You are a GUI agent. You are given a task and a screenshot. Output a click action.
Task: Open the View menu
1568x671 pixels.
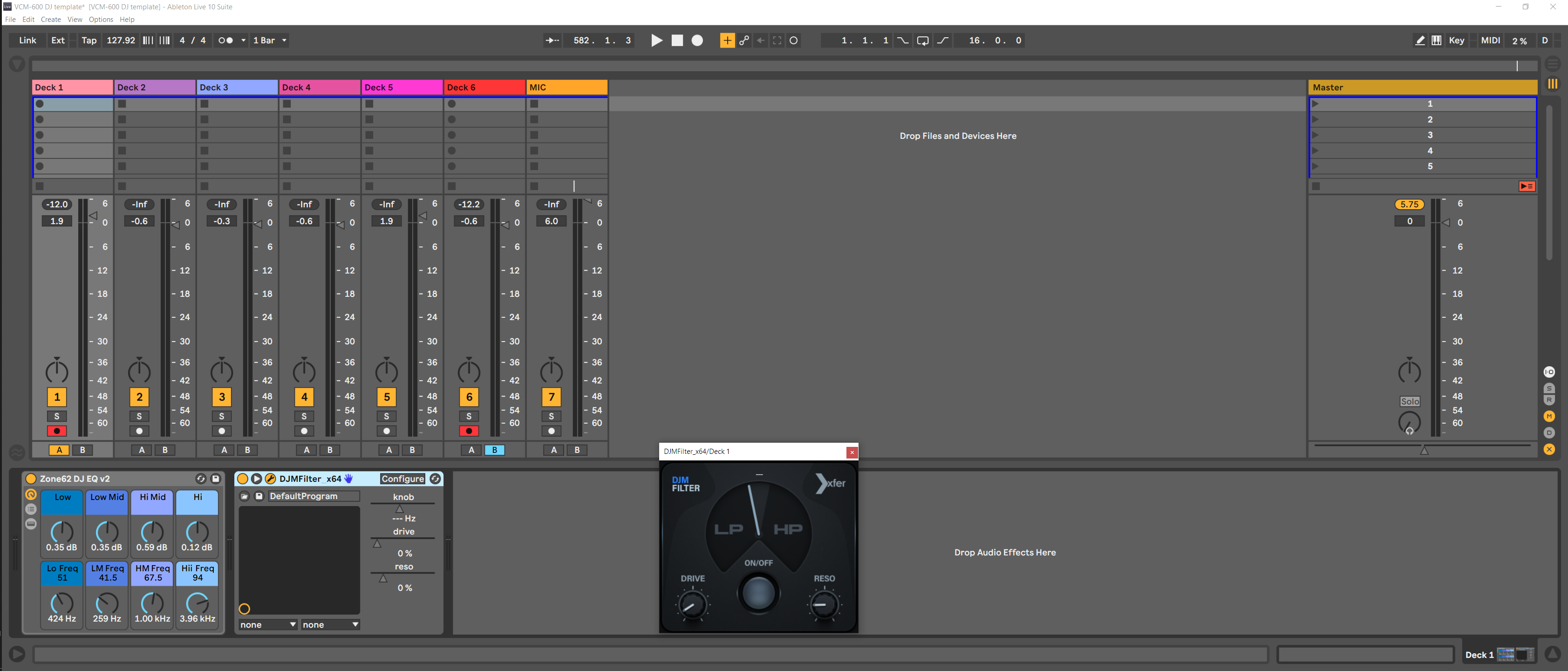point(75,20)
